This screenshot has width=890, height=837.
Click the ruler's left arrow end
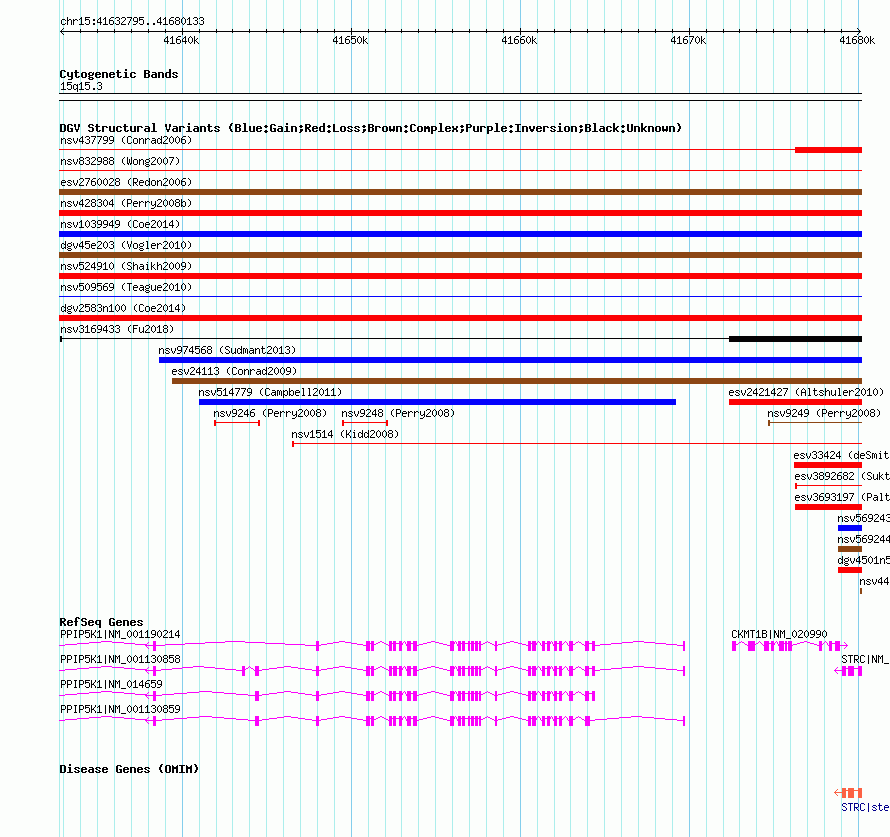(62, 32)
